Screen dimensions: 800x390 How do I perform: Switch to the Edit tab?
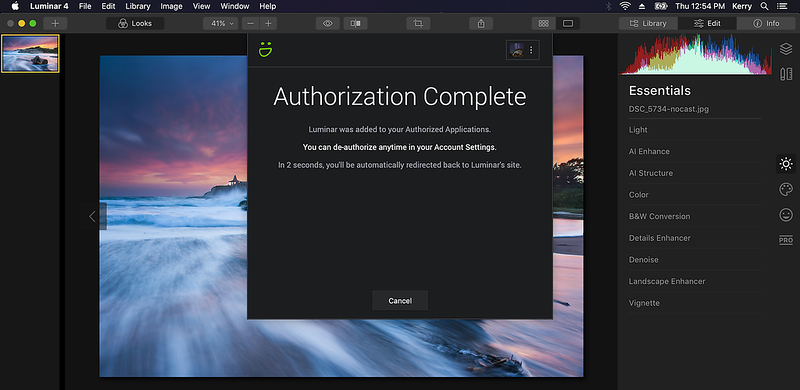coord(707,23)
